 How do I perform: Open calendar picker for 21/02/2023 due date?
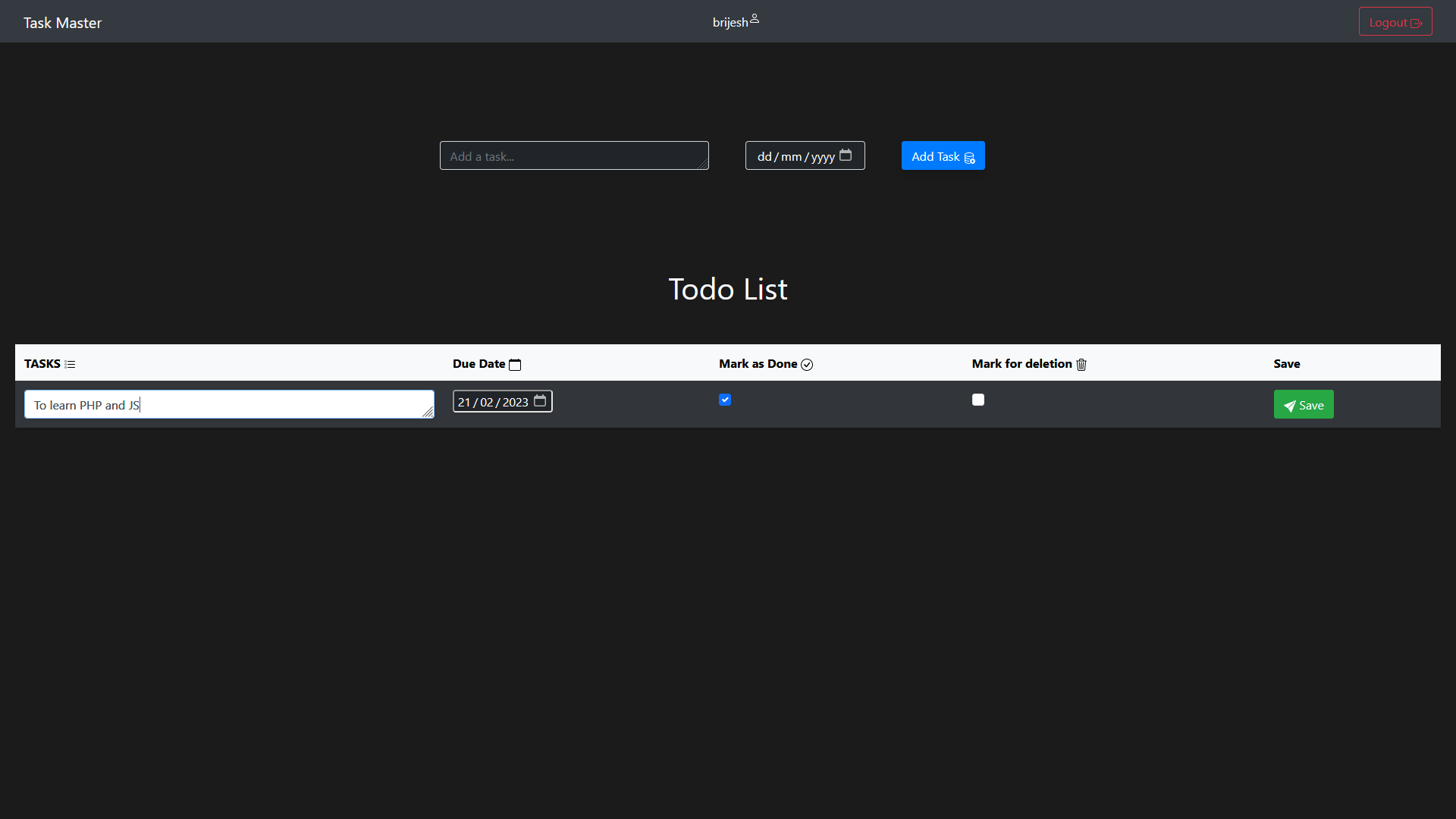(540, 401)
